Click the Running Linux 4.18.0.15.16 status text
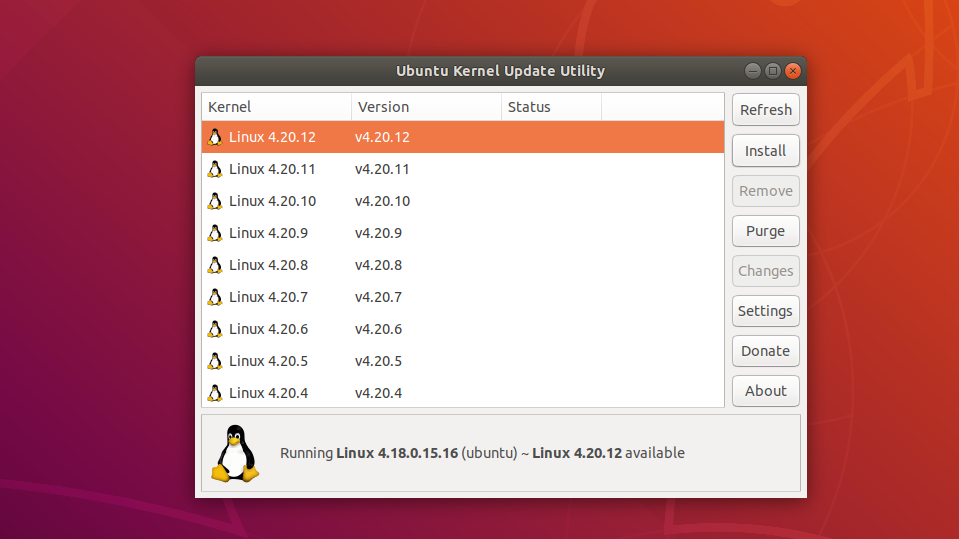Viewport: 959px width, 539px height. (x=482, y=453)
